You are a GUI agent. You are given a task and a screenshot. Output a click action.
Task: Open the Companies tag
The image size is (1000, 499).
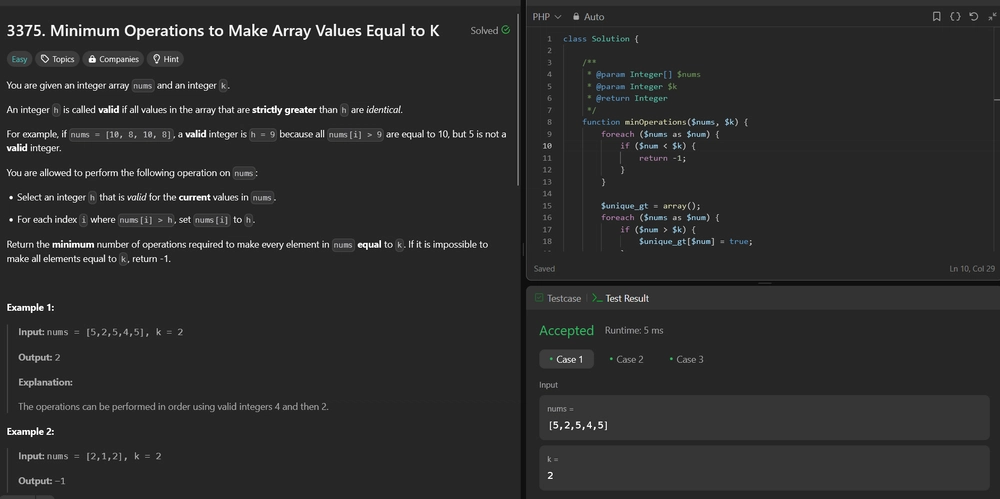[x=113, y=59]
